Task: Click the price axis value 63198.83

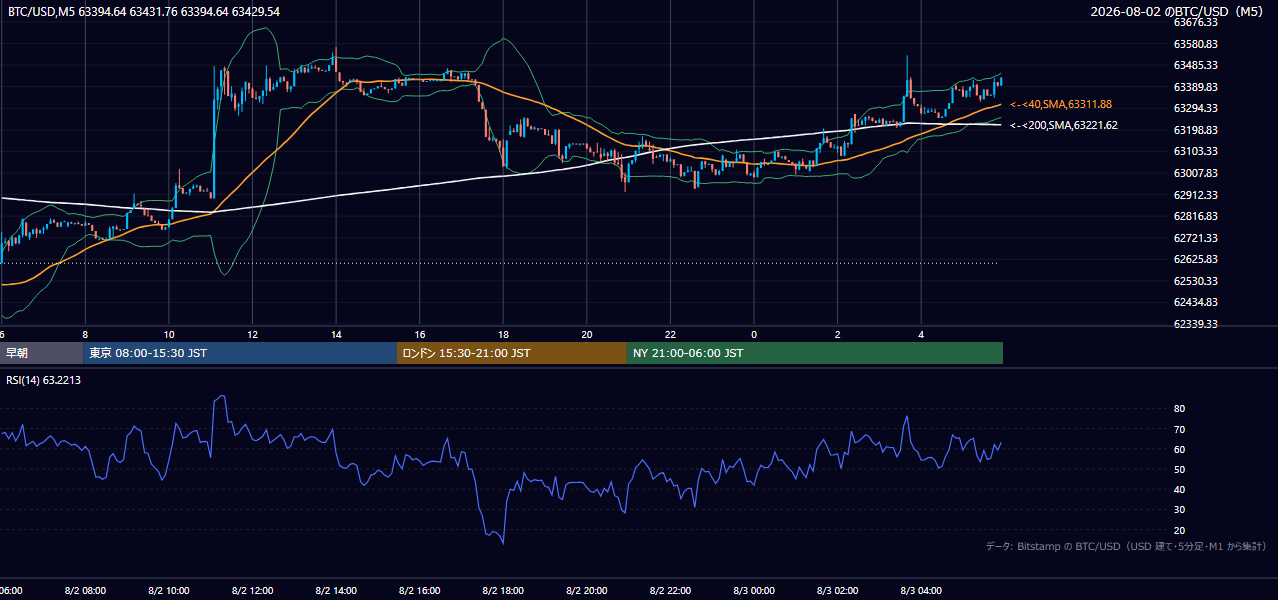Action: [x=1195, y=130]
